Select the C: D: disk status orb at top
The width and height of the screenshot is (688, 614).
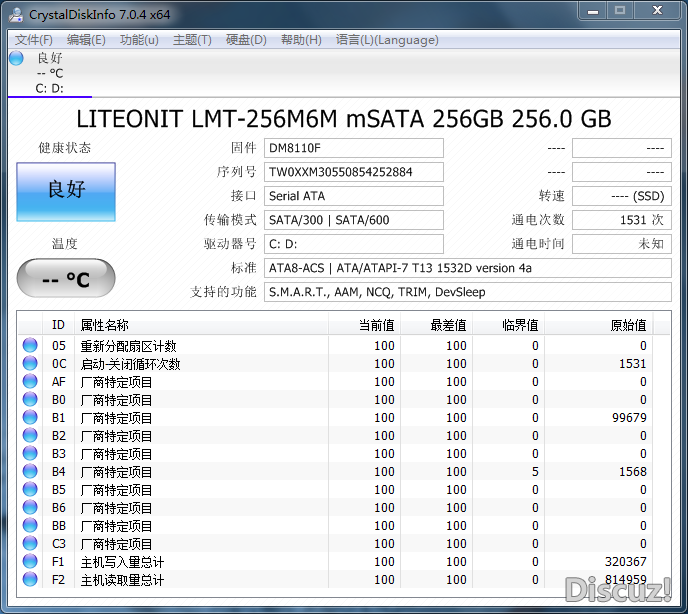coord(16,58)
